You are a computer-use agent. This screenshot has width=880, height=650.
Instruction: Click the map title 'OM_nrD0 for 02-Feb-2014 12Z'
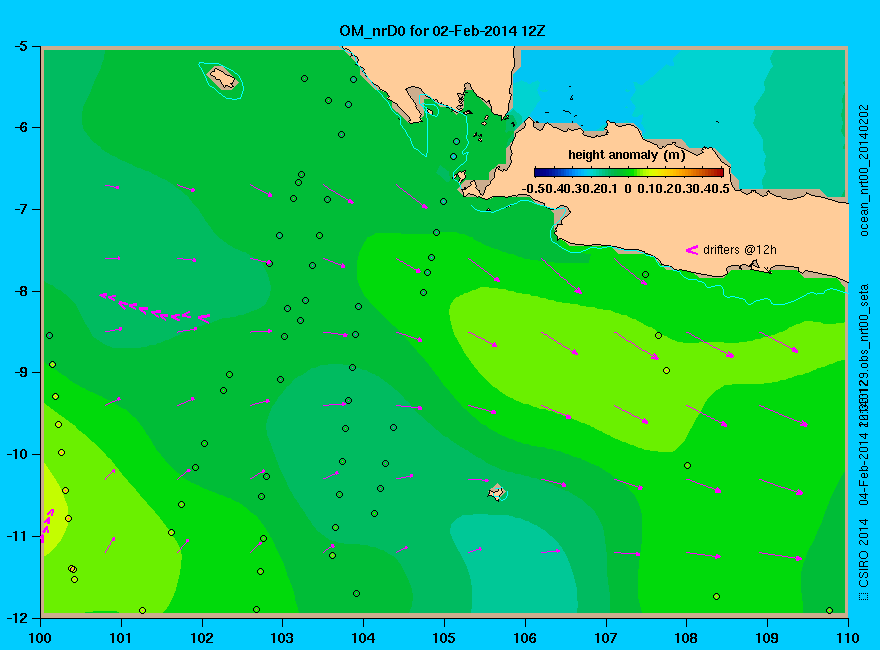442,31
